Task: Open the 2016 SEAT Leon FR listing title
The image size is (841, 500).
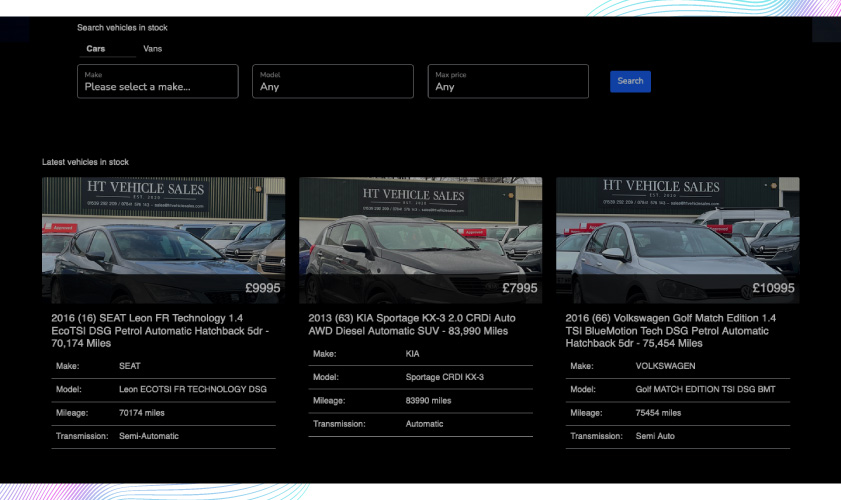Action: (x=160, y=330)
